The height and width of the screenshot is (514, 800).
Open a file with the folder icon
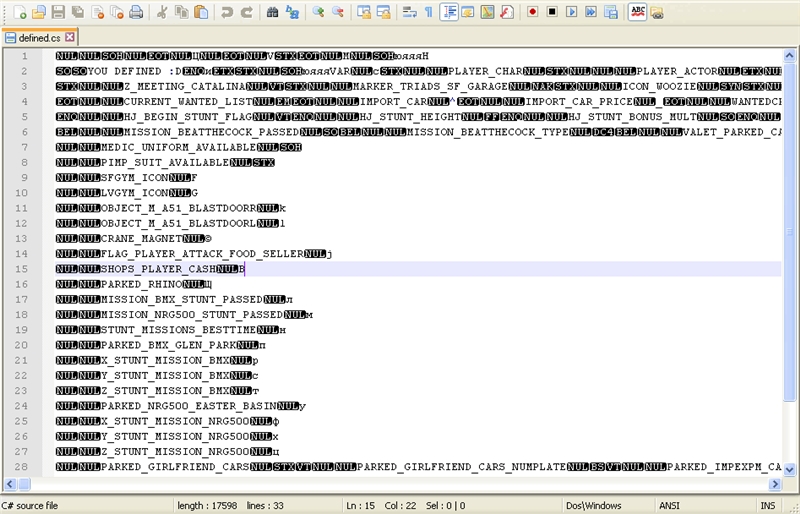pyautogui.click(x=38, y=12)
